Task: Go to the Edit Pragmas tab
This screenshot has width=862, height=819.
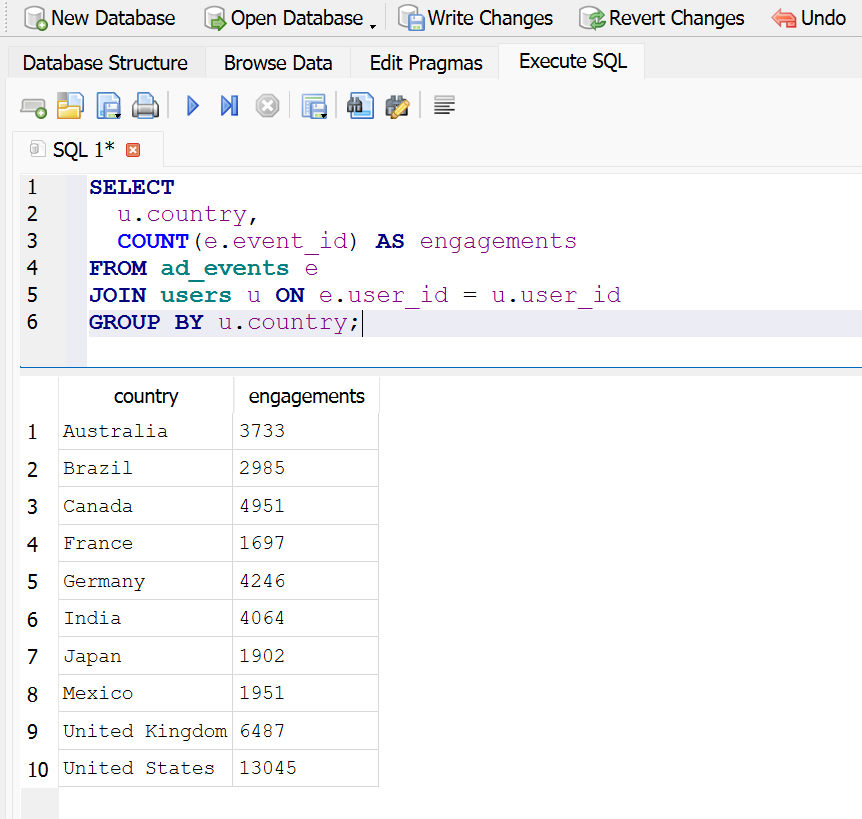Action: tap(426, 63)
